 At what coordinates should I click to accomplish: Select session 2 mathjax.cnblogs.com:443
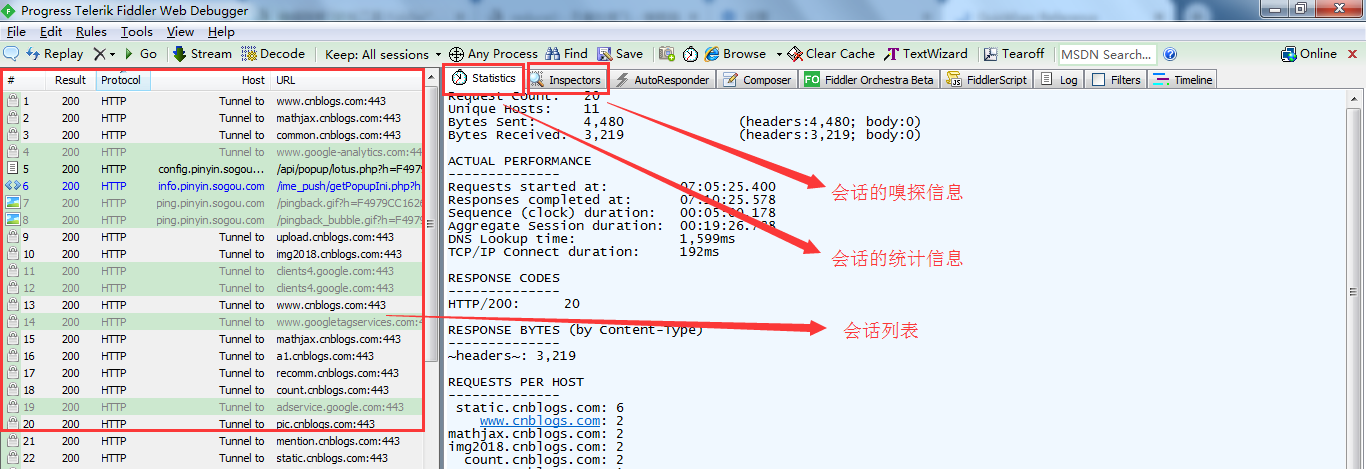point(212,118)
